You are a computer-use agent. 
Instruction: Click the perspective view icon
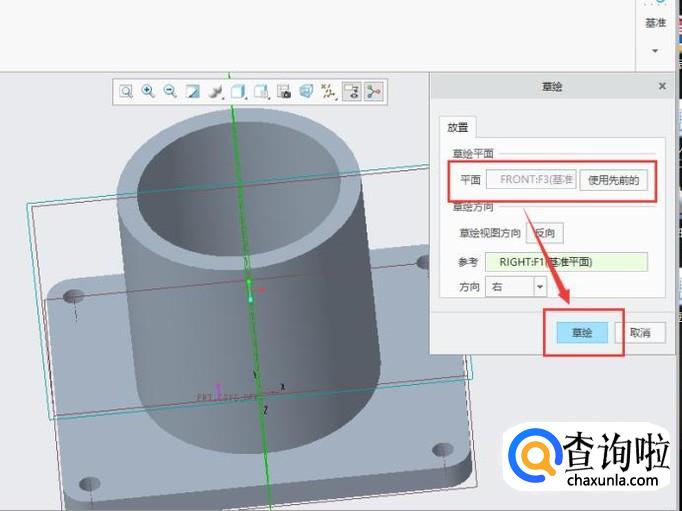coord(306,92)
